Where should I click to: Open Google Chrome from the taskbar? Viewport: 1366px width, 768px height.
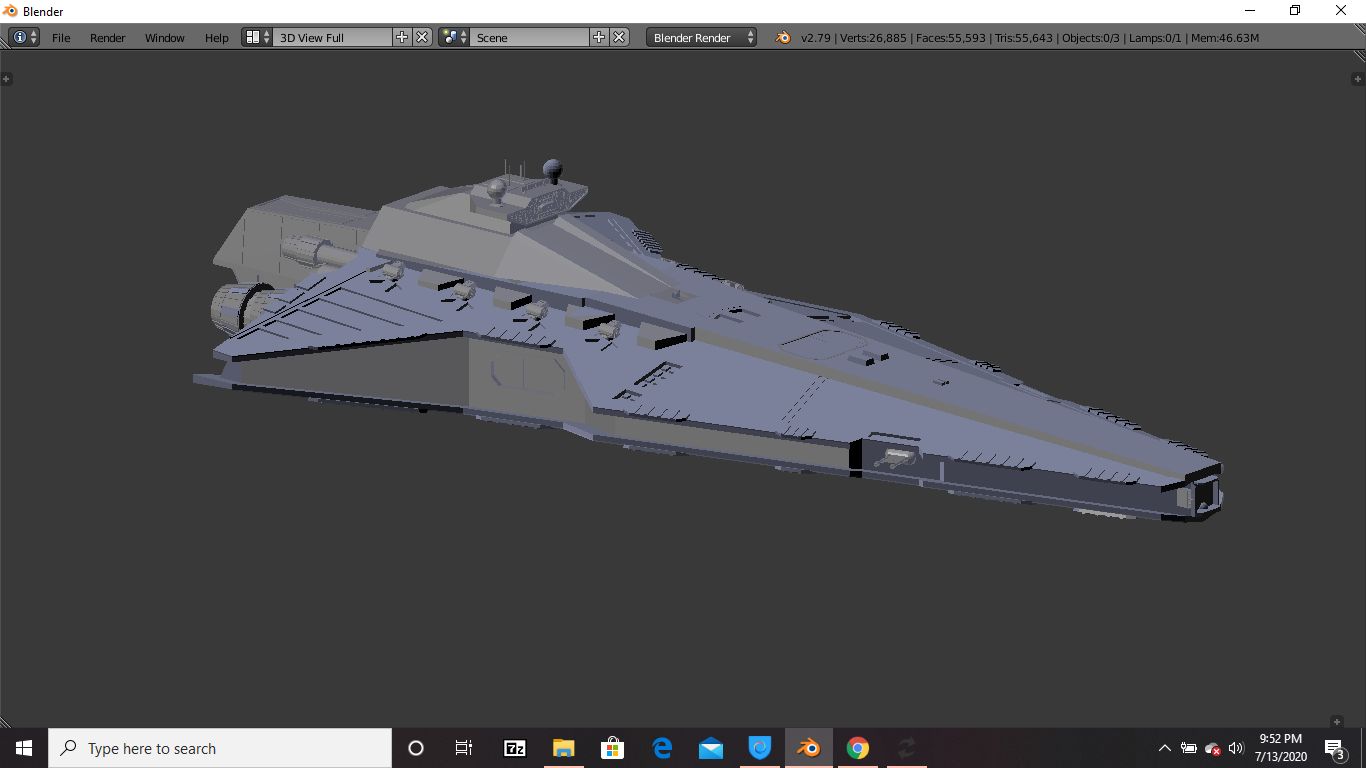(x=857, y=747)
